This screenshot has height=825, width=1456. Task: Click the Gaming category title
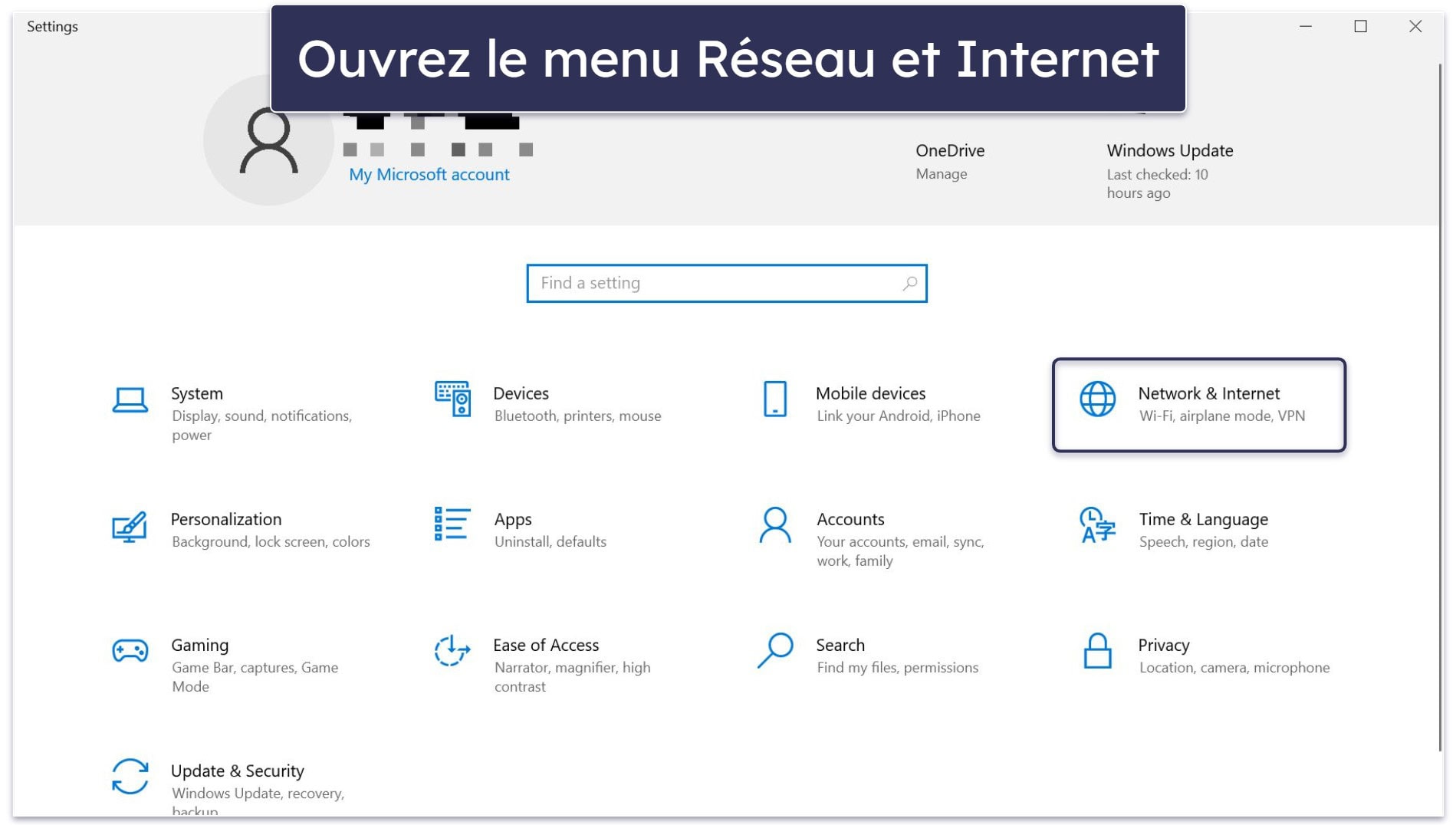[x=199, y=646]
